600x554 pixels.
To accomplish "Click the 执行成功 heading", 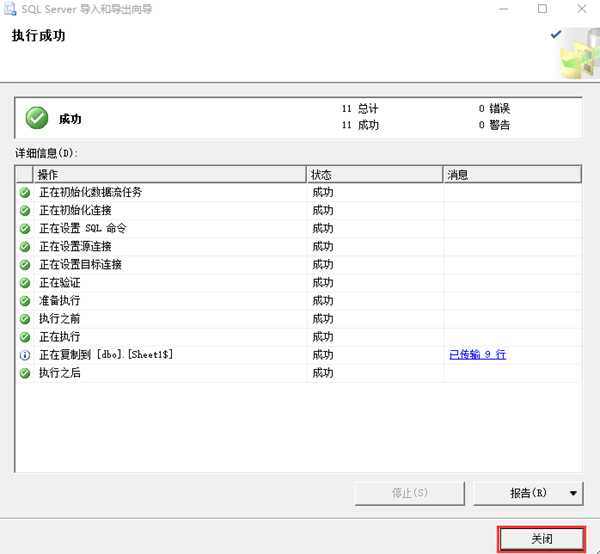I will [x=38, y=36].
